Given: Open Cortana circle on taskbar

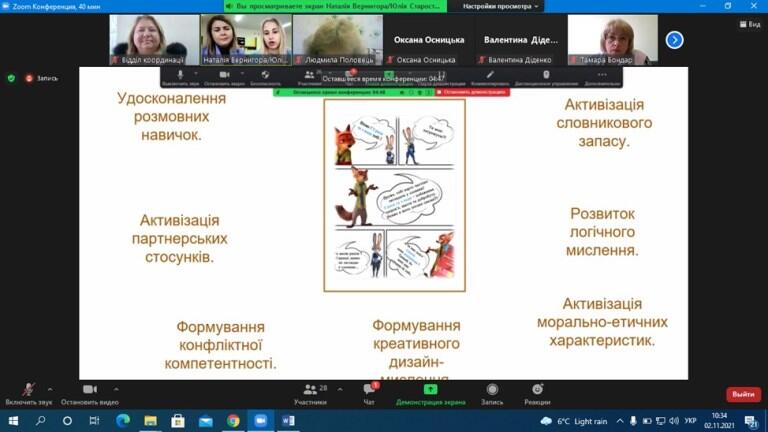Looking at the screenshot, I should [68, 421].
